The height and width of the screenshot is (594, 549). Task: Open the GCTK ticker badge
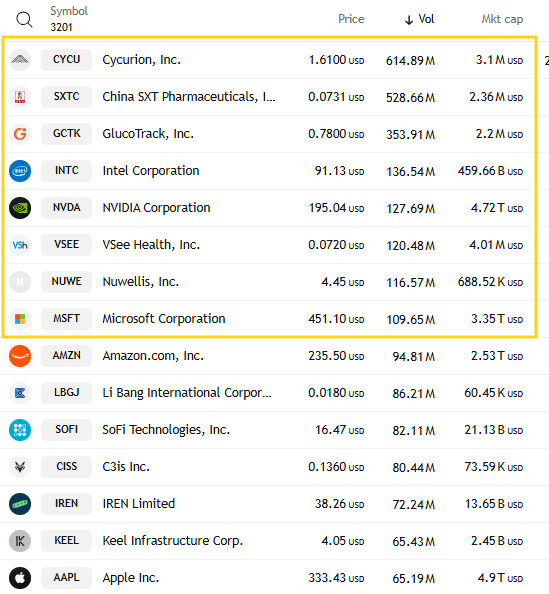coord(66,134)
